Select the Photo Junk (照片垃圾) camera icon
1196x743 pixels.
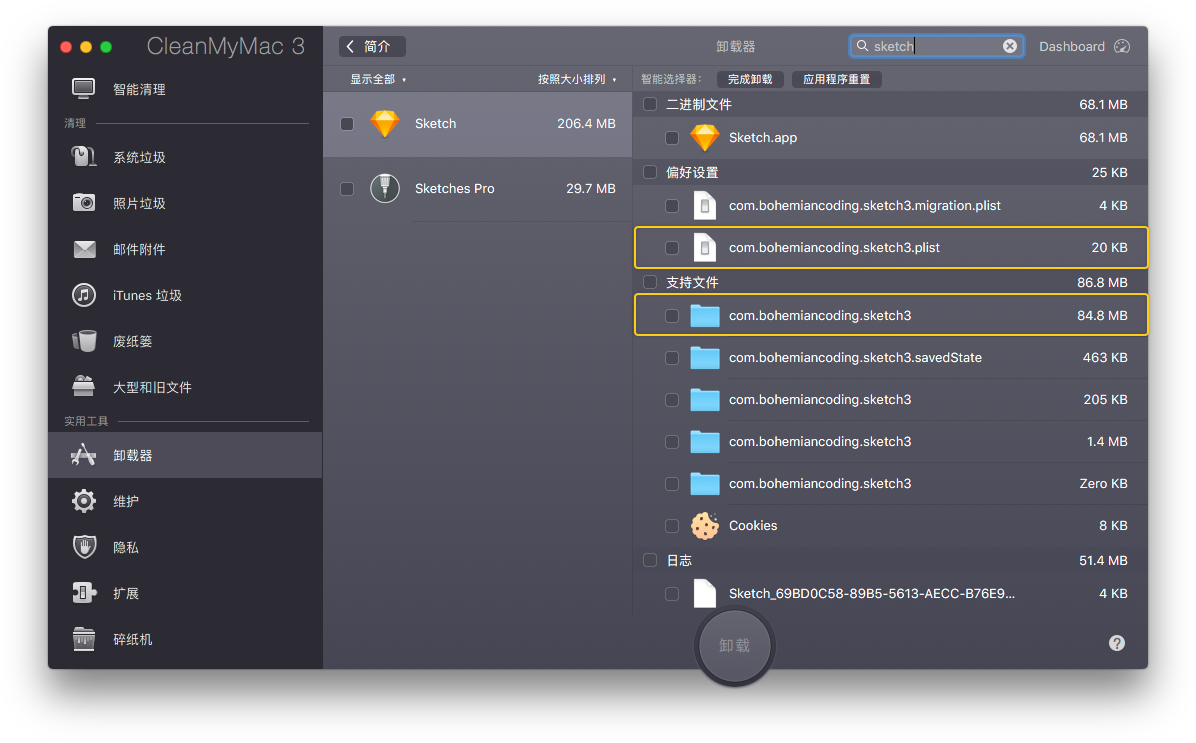[83, 203]
